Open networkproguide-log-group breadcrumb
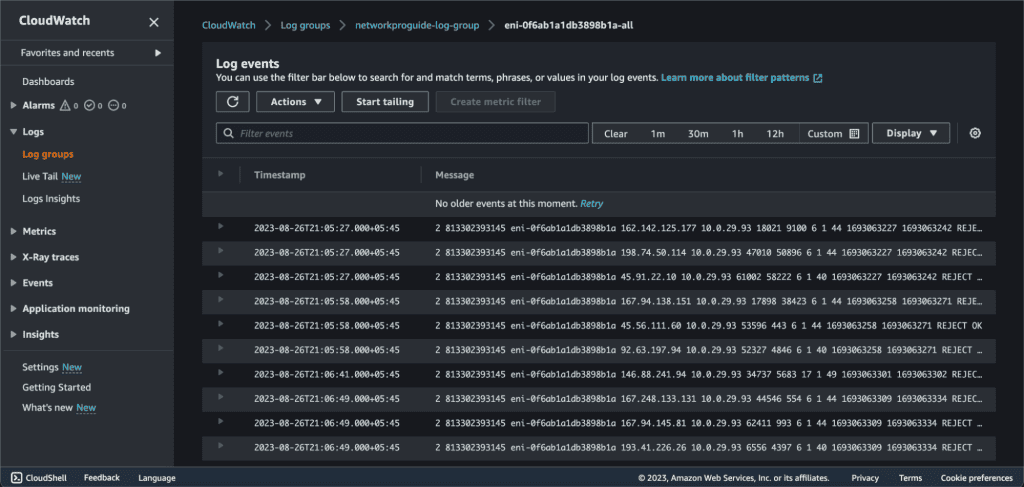 point(417,25)
